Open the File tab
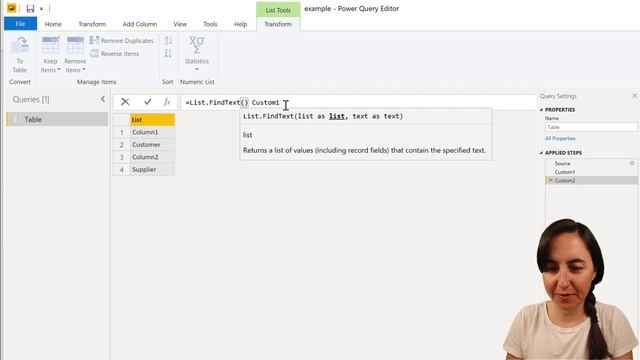 [20, 24]
